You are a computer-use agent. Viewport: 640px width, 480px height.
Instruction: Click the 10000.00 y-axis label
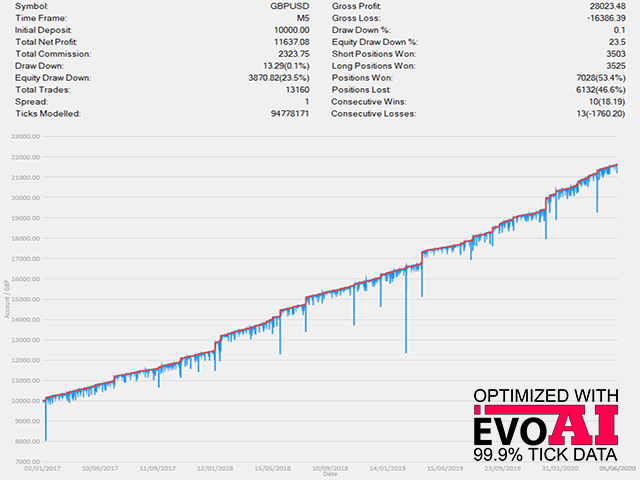click(x=26, y=401)
